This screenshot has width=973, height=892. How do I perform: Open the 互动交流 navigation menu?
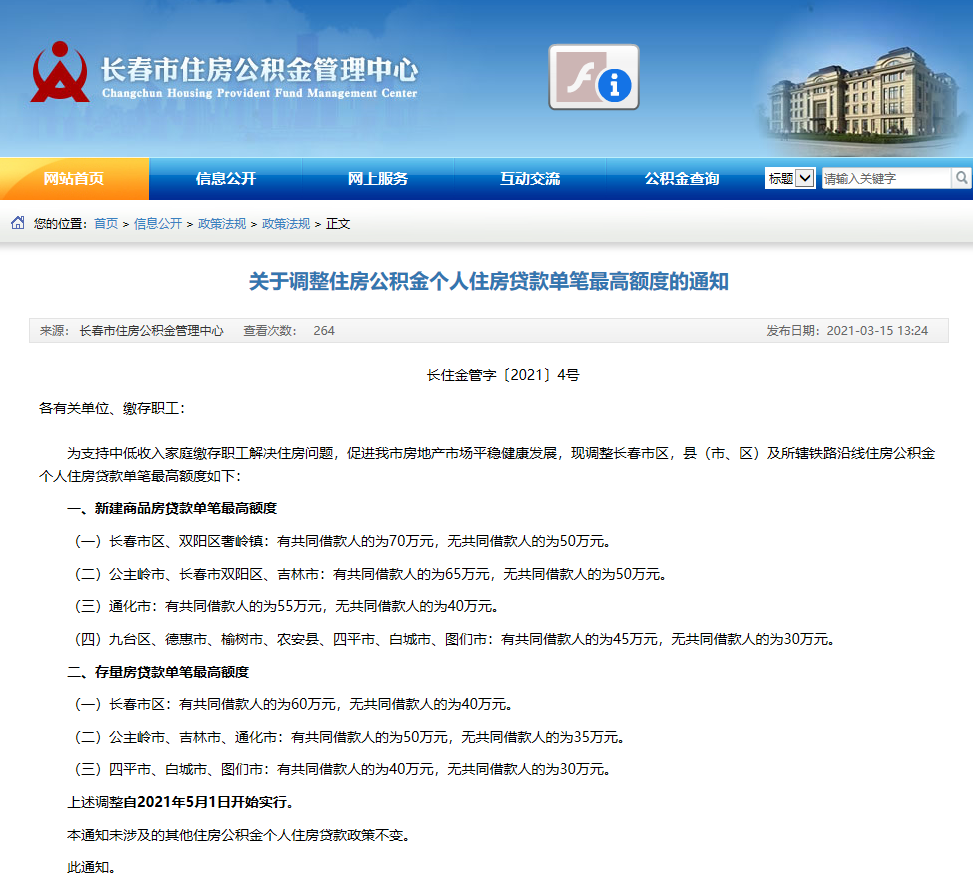(x=528, y=177)
